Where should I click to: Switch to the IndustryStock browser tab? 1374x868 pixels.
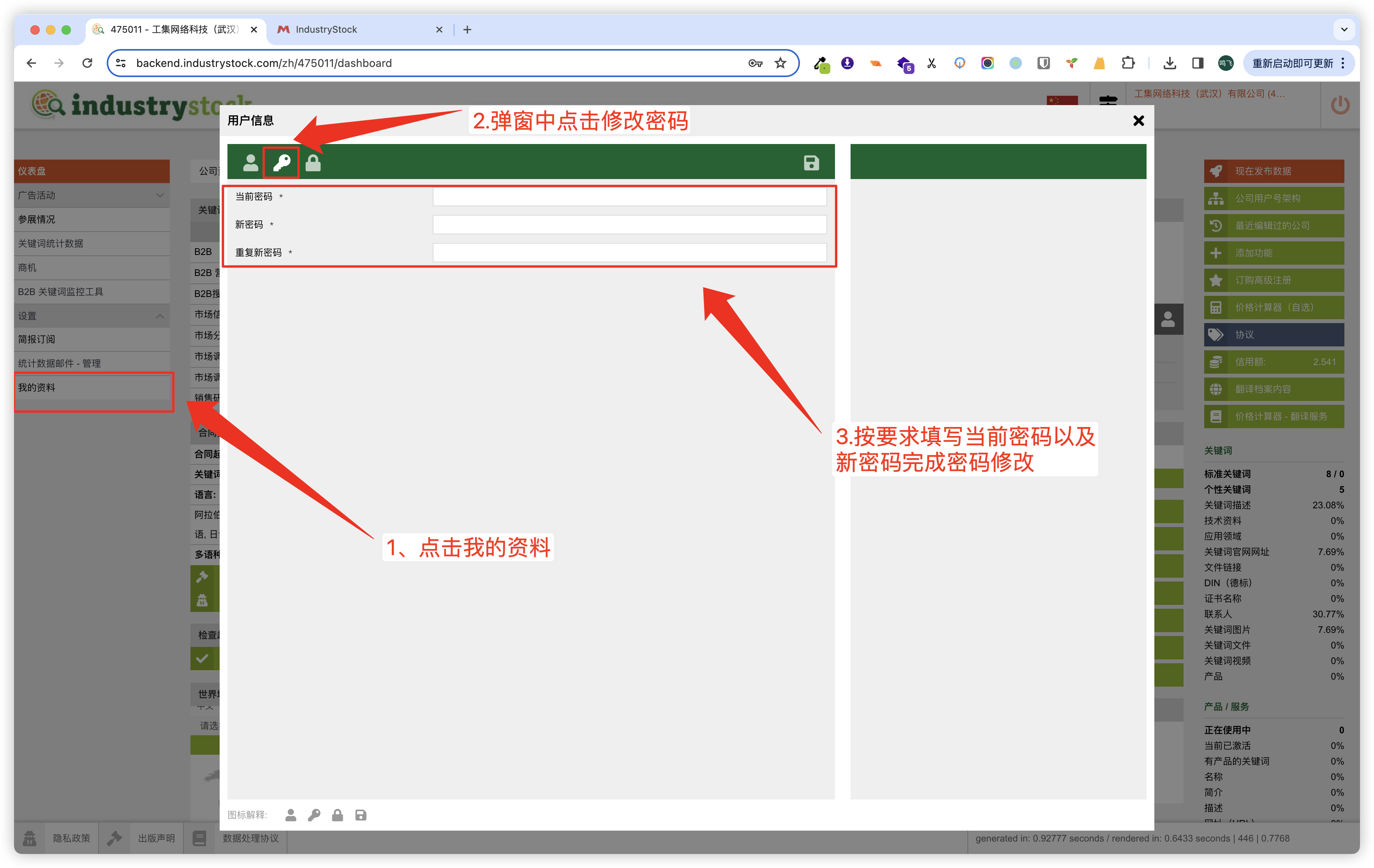[354, 30]
